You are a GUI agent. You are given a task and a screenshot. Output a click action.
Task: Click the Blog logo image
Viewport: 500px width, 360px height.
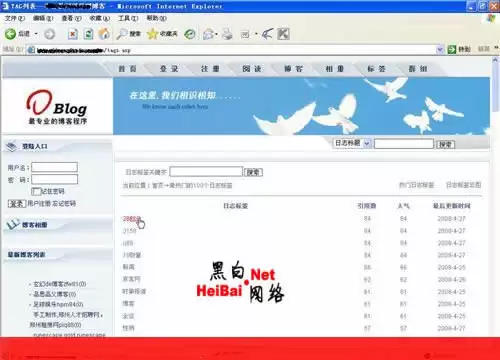(57, 107)
